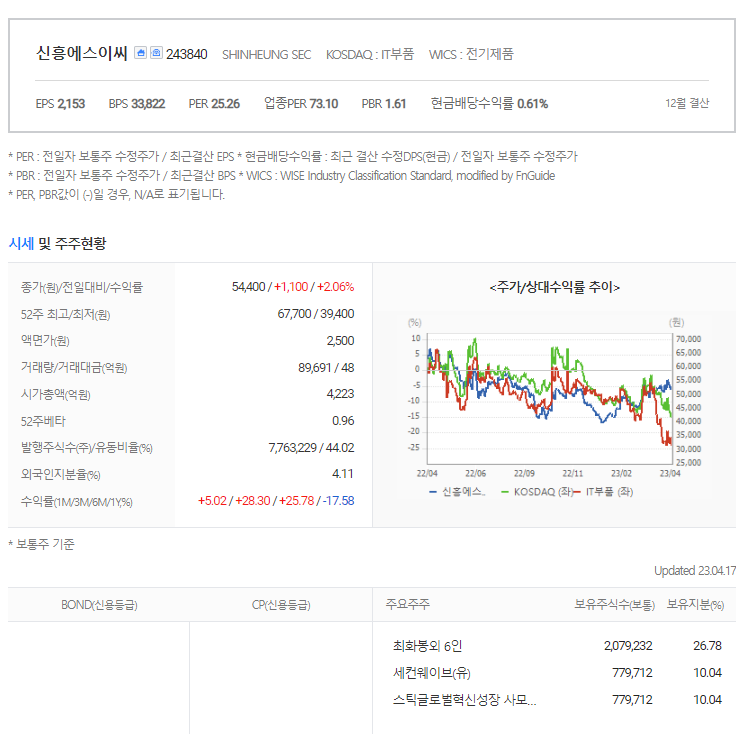The width and height of the screenshot is (749, 734).
Task: Click the 종가(원)/전일대비/수익률 row label
Action: tap(82, 287)
